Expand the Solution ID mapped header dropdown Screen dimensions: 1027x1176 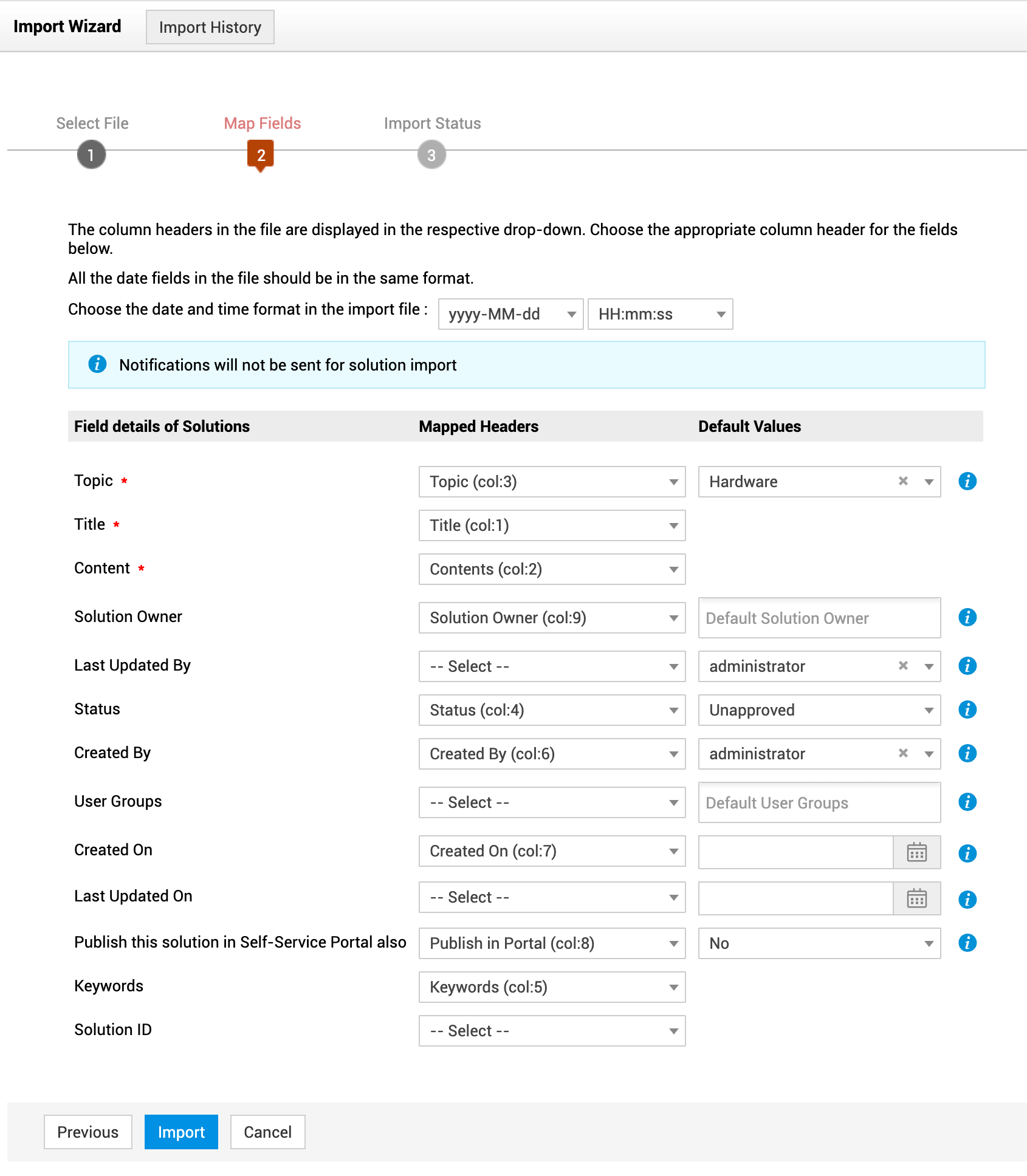pos(552,1031)
